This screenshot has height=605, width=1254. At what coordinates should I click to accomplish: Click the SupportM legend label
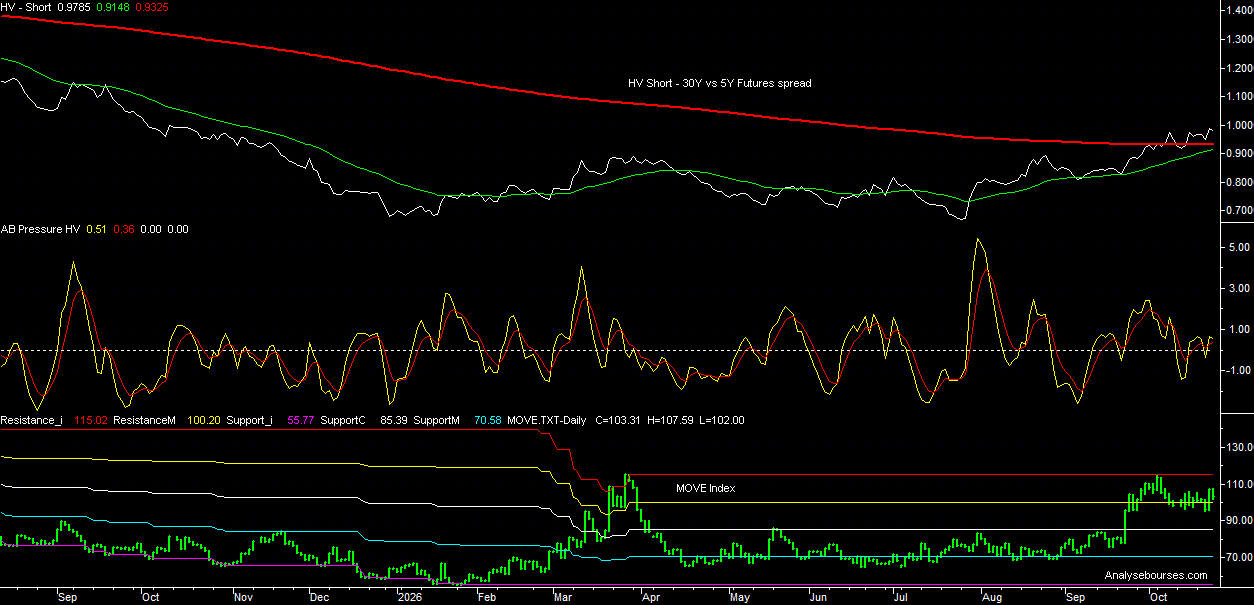point(437,420)
